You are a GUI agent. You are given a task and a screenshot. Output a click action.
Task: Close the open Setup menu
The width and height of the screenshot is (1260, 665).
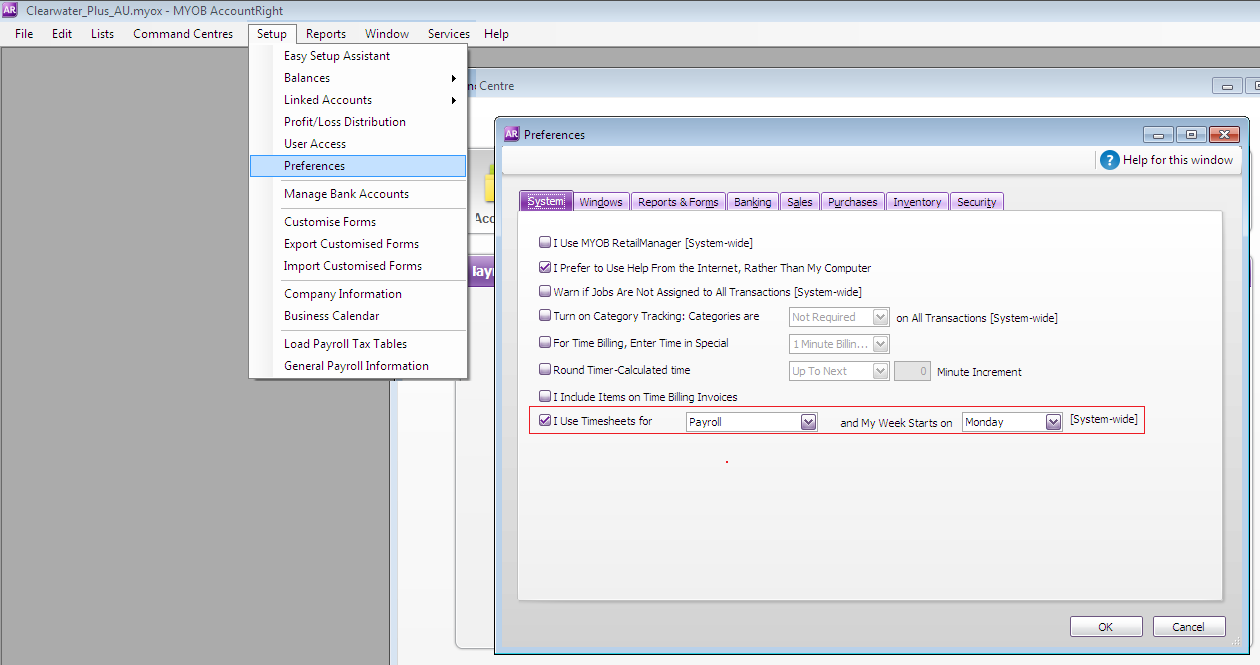coord(271,34)
